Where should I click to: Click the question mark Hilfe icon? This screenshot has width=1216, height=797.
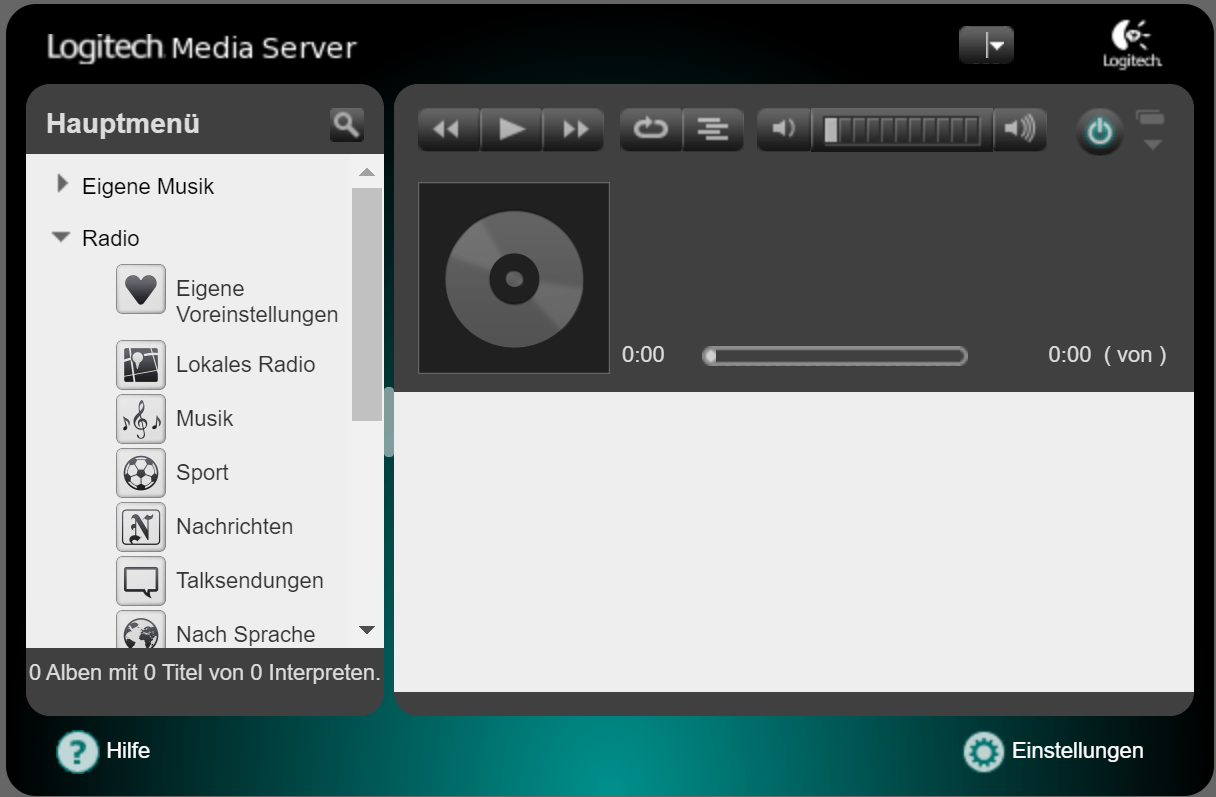coord(77,751)
